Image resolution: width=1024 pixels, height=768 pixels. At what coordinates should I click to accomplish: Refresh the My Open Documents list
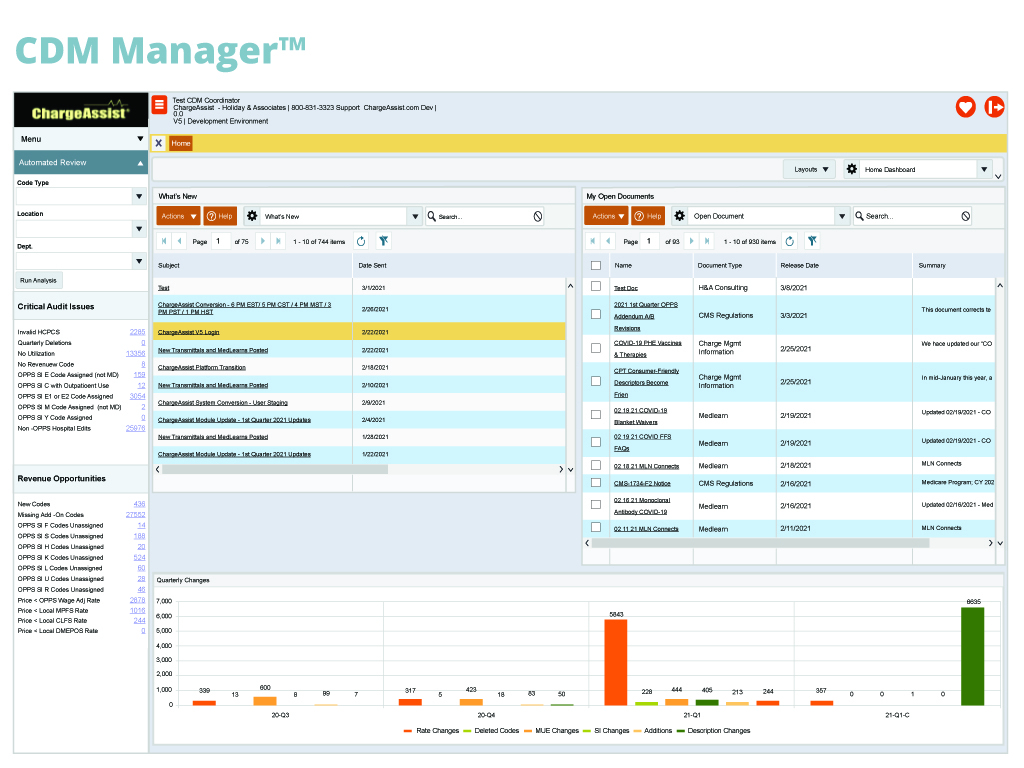click(x=790, y=241)
